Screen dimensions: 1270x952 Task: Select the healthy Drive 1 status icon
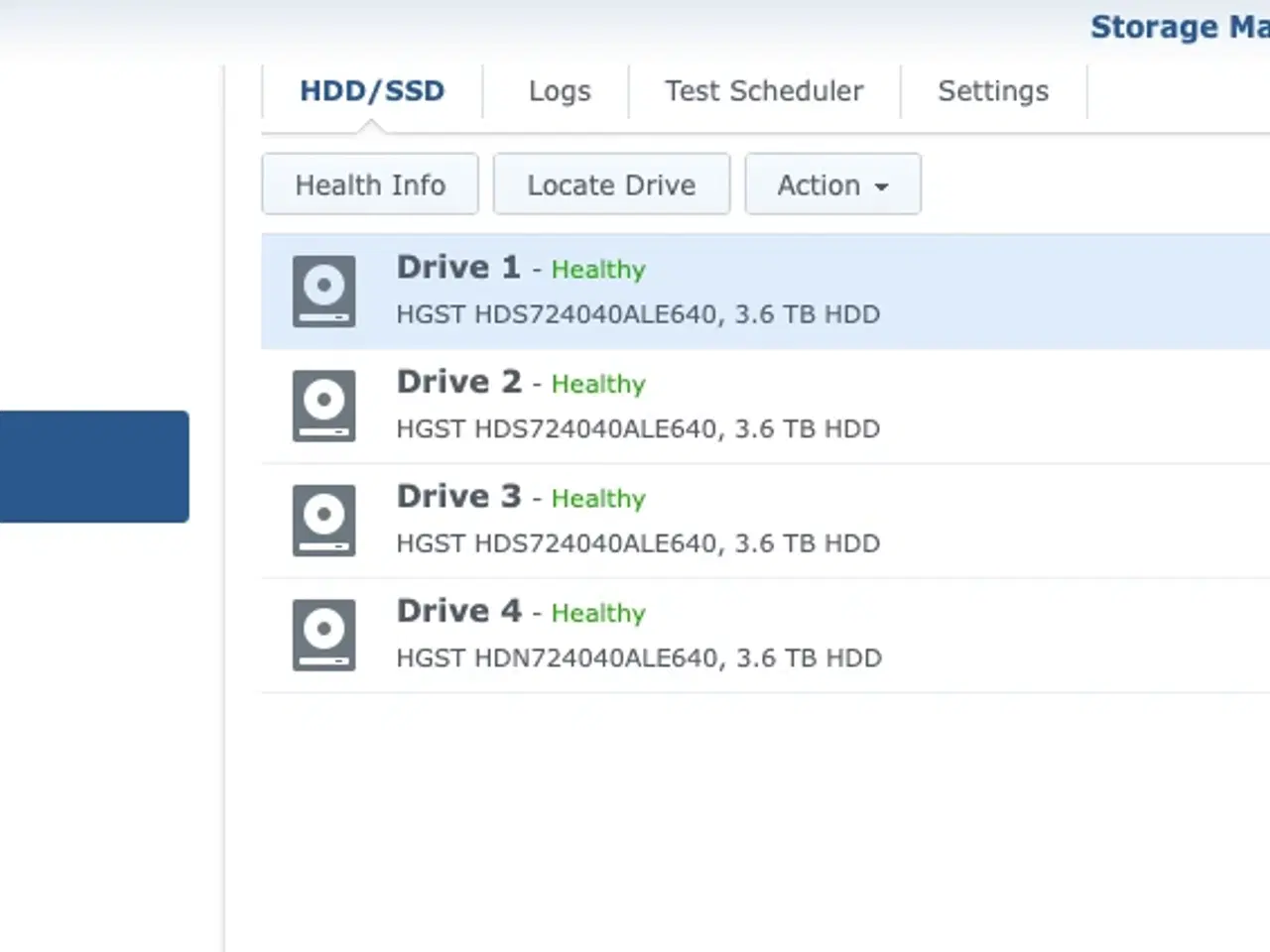click(x=597, y=269)
